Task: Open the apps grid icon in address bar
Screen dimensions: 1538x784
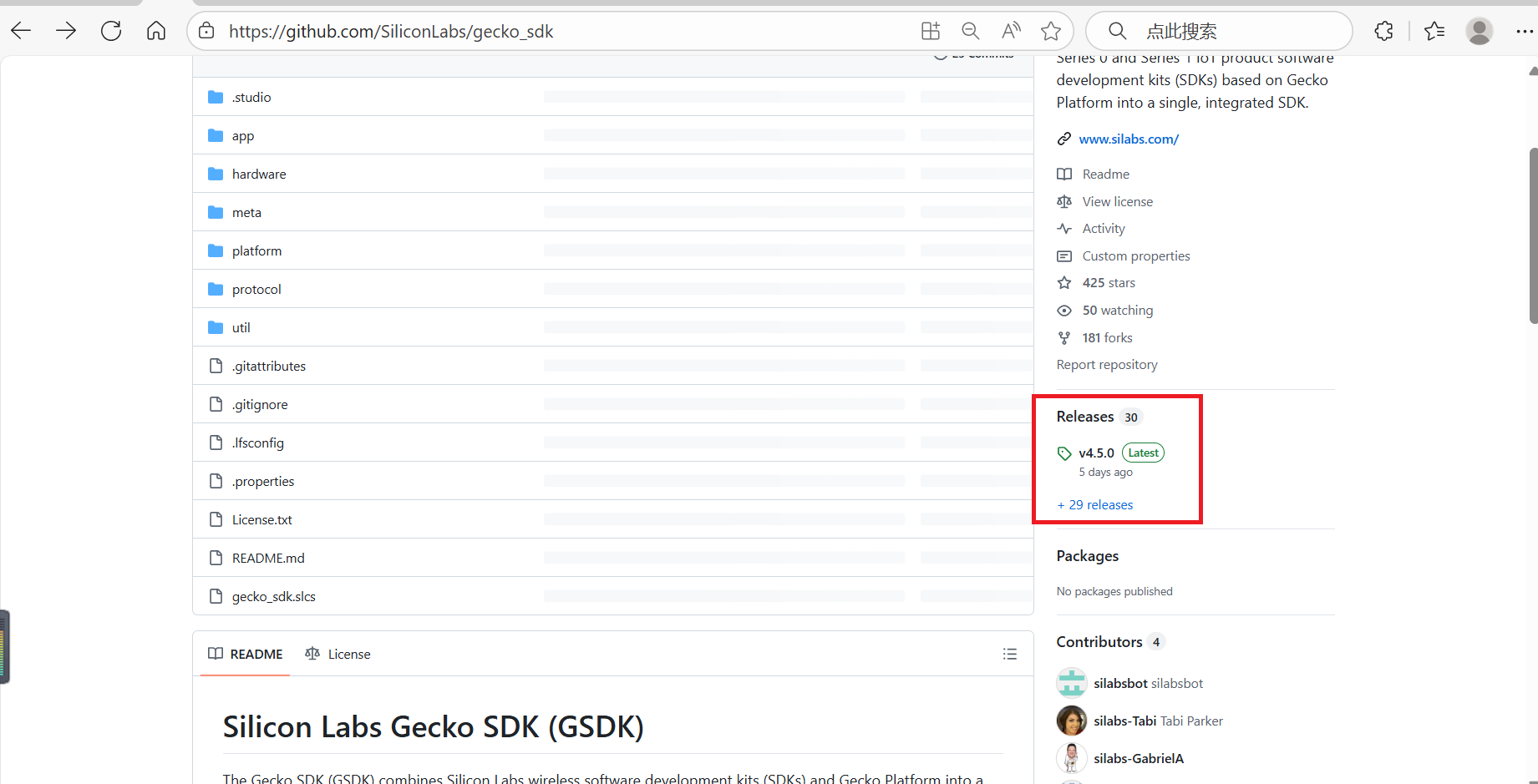Action: pyautogui.click(x=931, y=32)
